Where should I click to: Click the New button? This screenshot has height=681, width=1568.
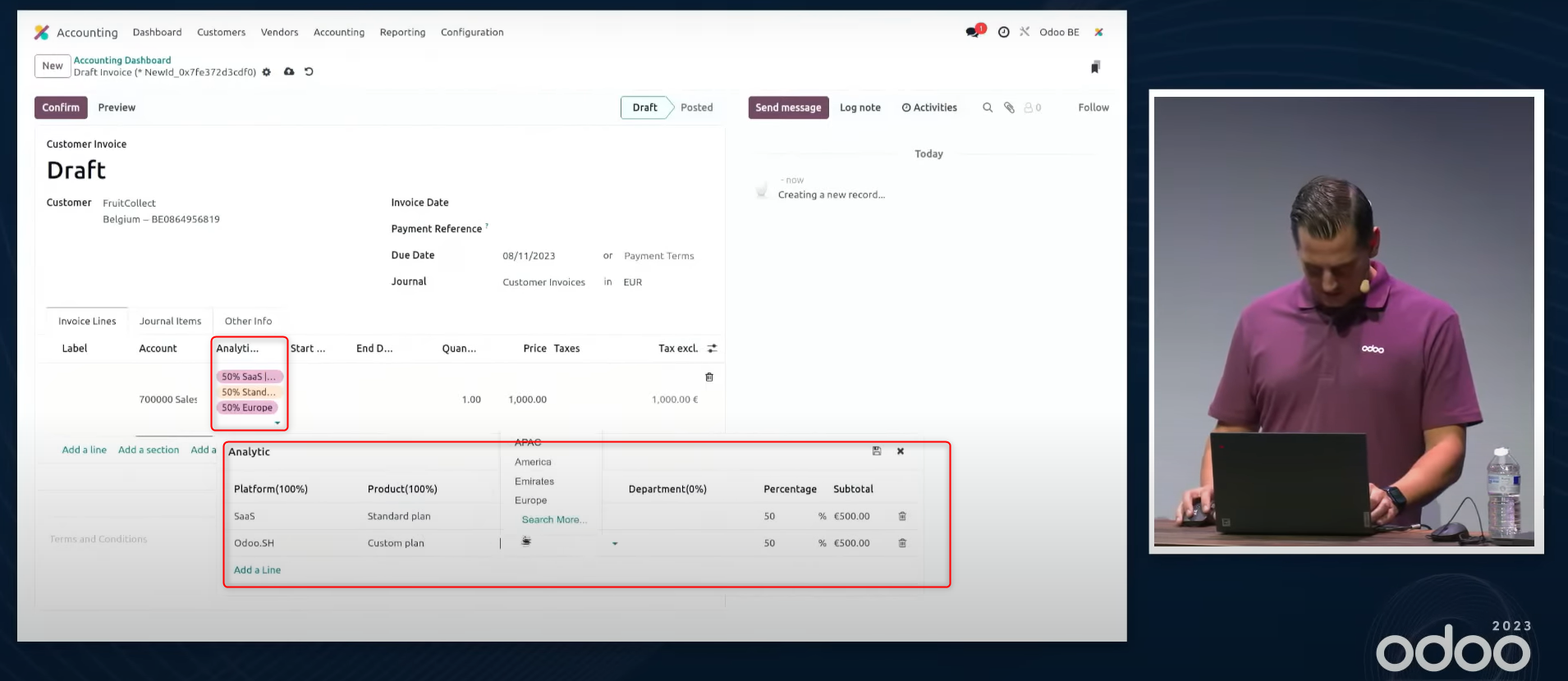coord(53,66)
